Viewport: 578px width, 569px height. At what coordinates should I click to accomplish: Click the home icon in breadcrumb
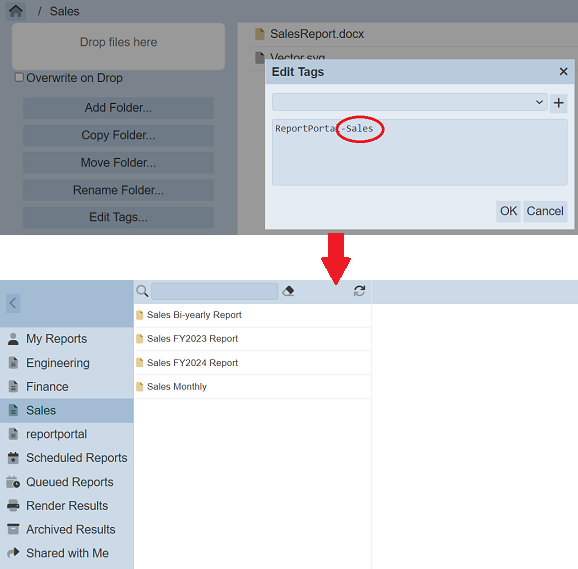(x=15, y=11)
